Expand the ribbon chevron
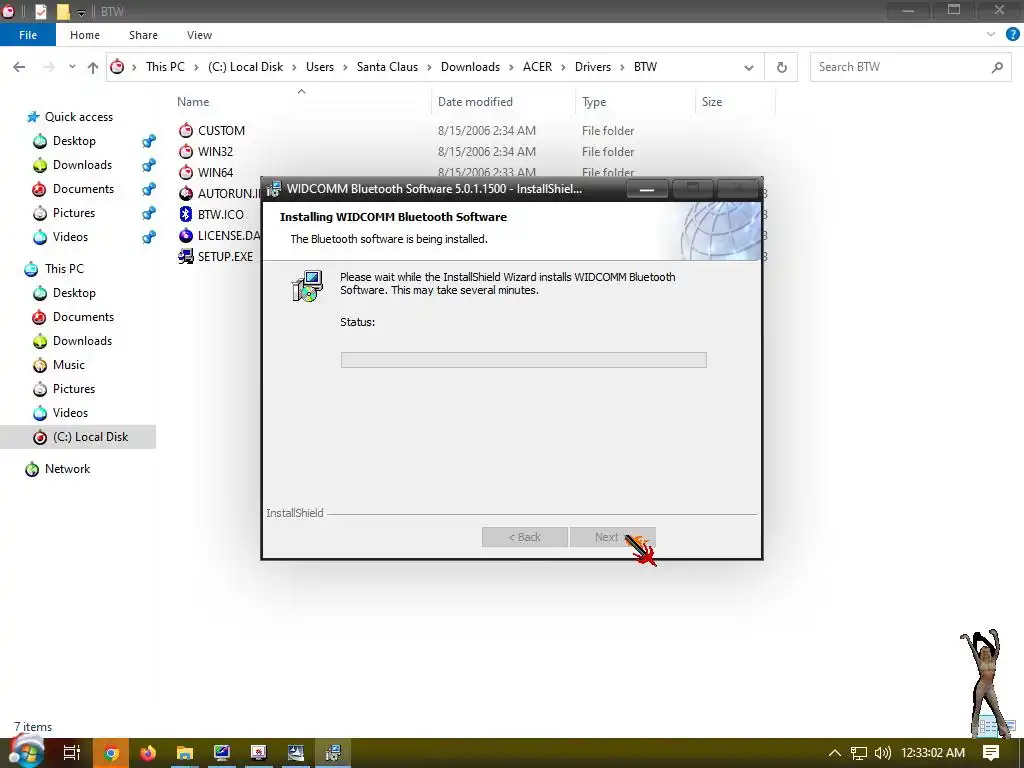The width and height of the screenshot is (1024, 768). coord(991,35)
